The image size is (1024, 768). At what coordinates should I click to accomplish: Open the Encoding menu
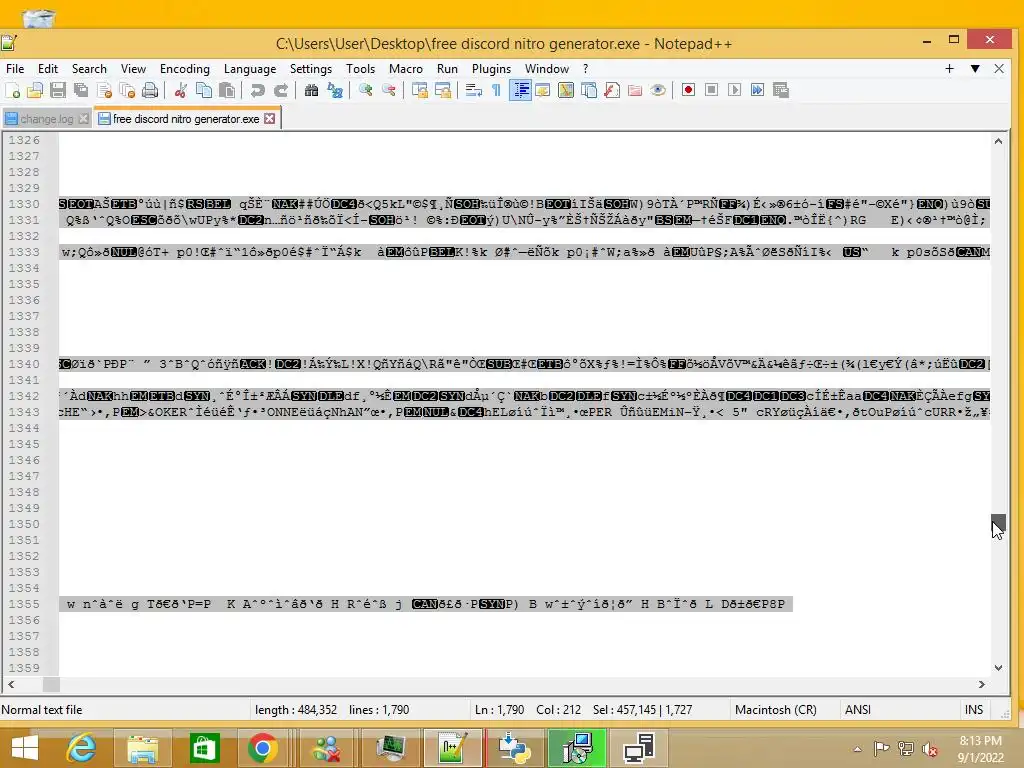point(185,69)
